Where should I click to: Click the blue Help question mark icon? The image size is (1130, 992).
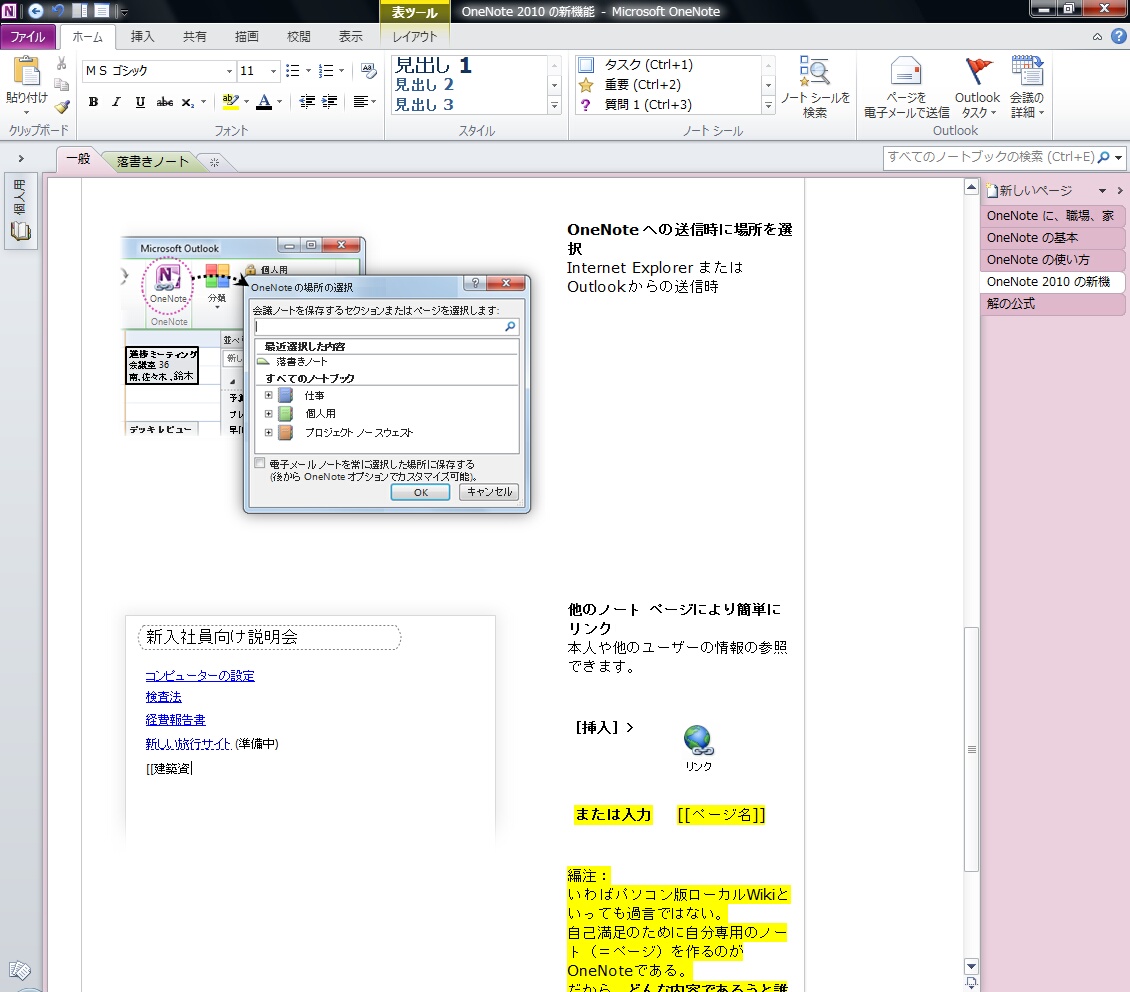1118,36
